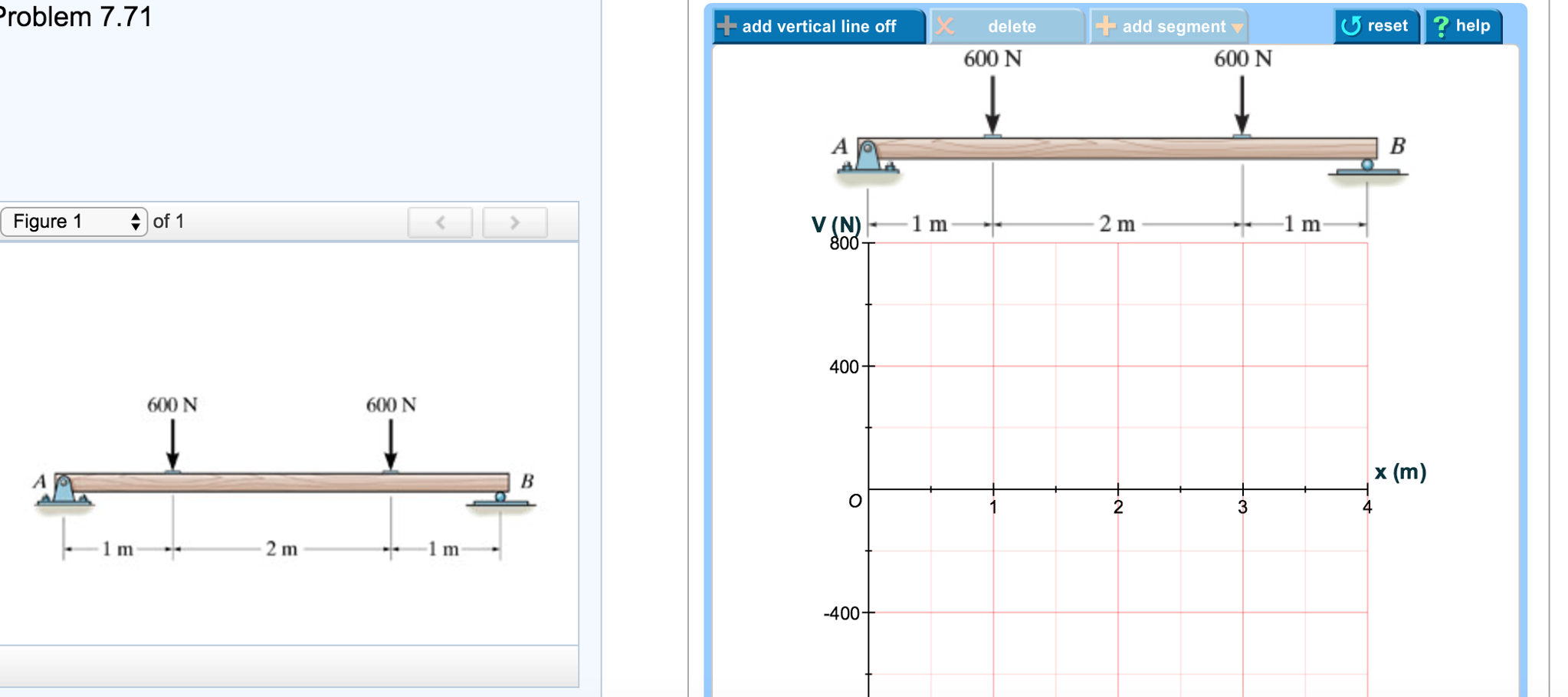This screenshot has width=1568, height=697.
Task: Click the grid at x equals 2
Action: 1117,488
